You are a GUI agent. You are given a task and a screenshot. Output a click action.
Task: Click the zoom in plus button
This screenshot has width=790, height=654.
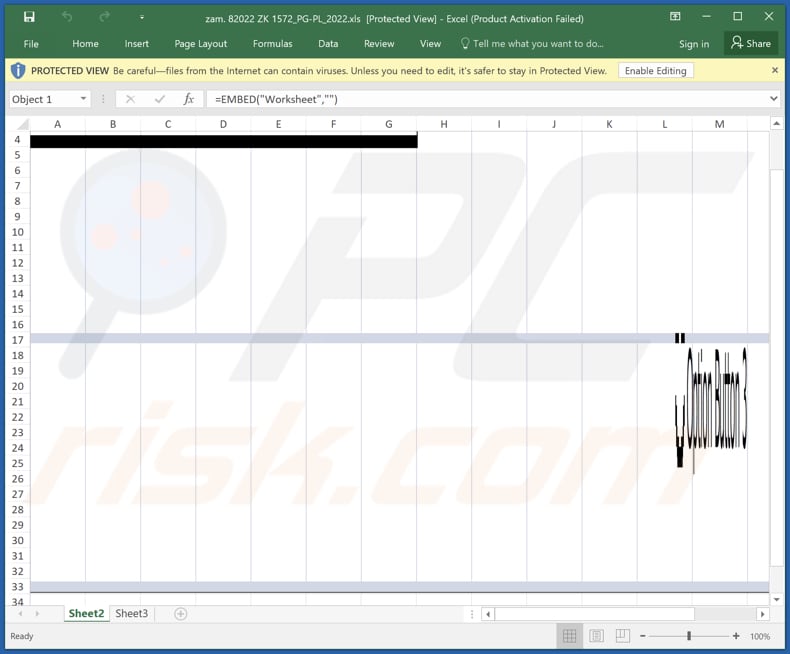pyautogui.click(x=736, y=636)
